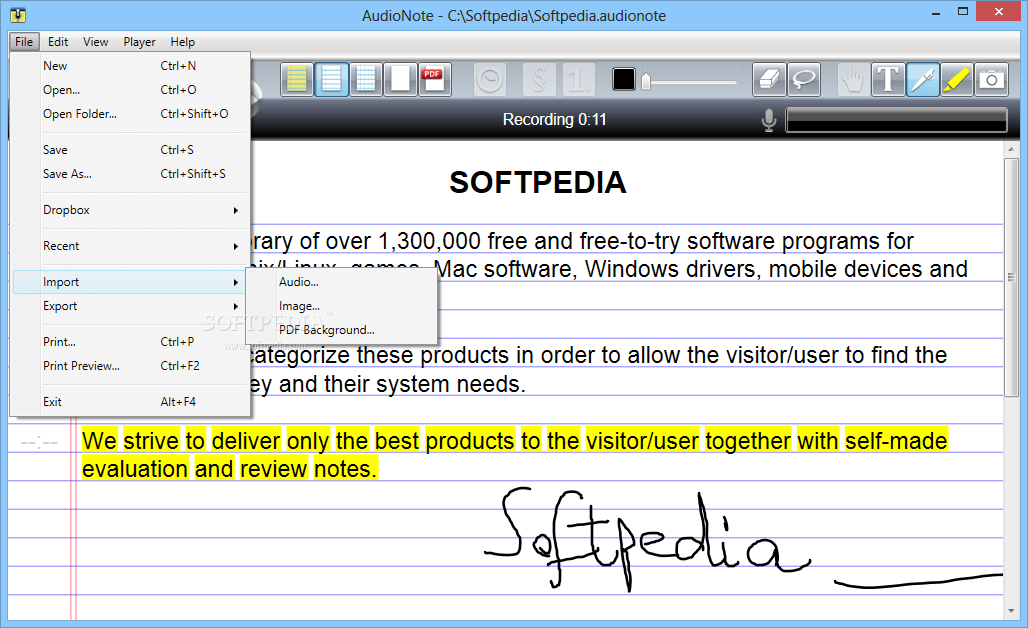Viewport: 1028px width, 628px height.
Task: Choose Print... from File menu
Action: click(x=130, y=342)
